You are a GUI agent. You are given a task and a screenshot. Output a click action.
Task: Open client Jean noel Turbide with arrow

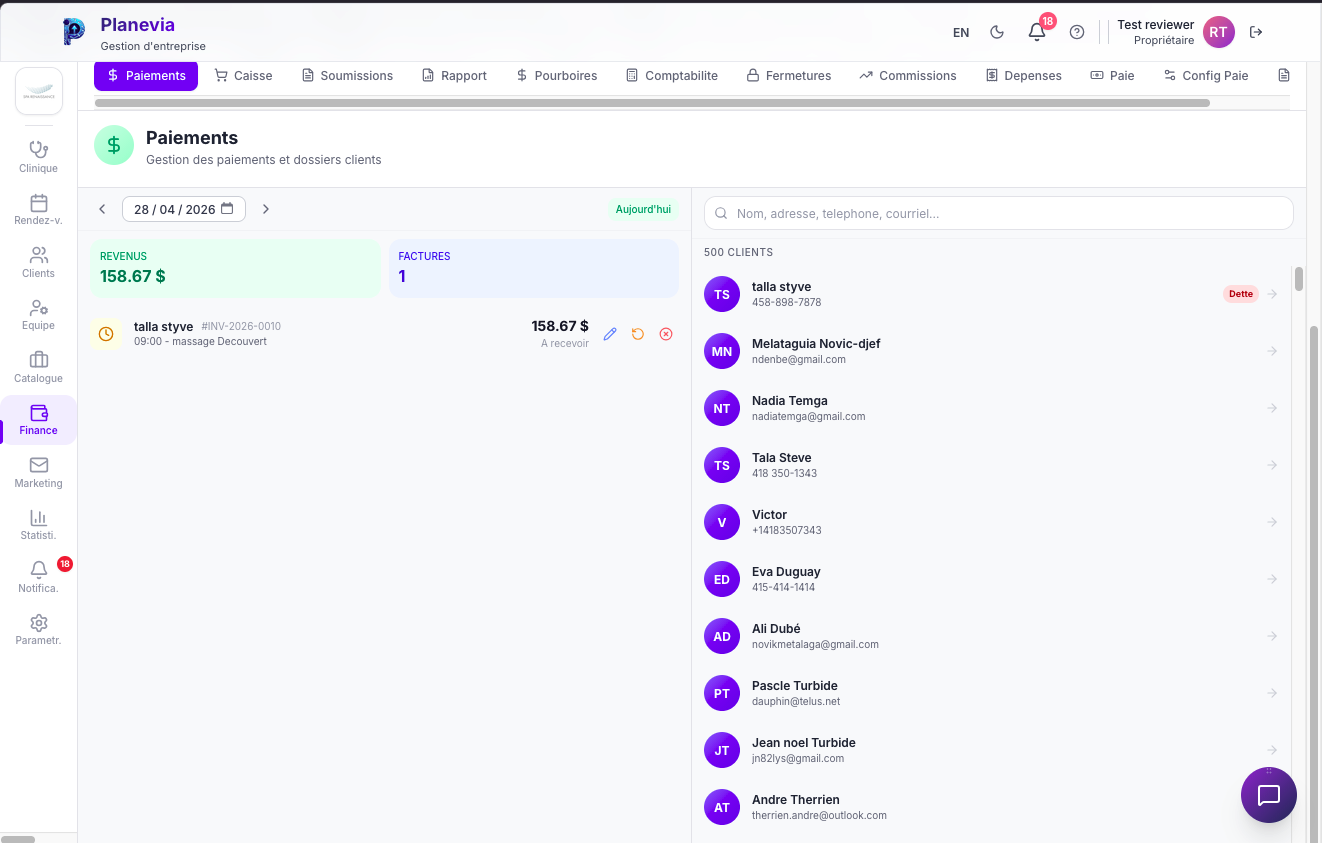click(1272, 750)
